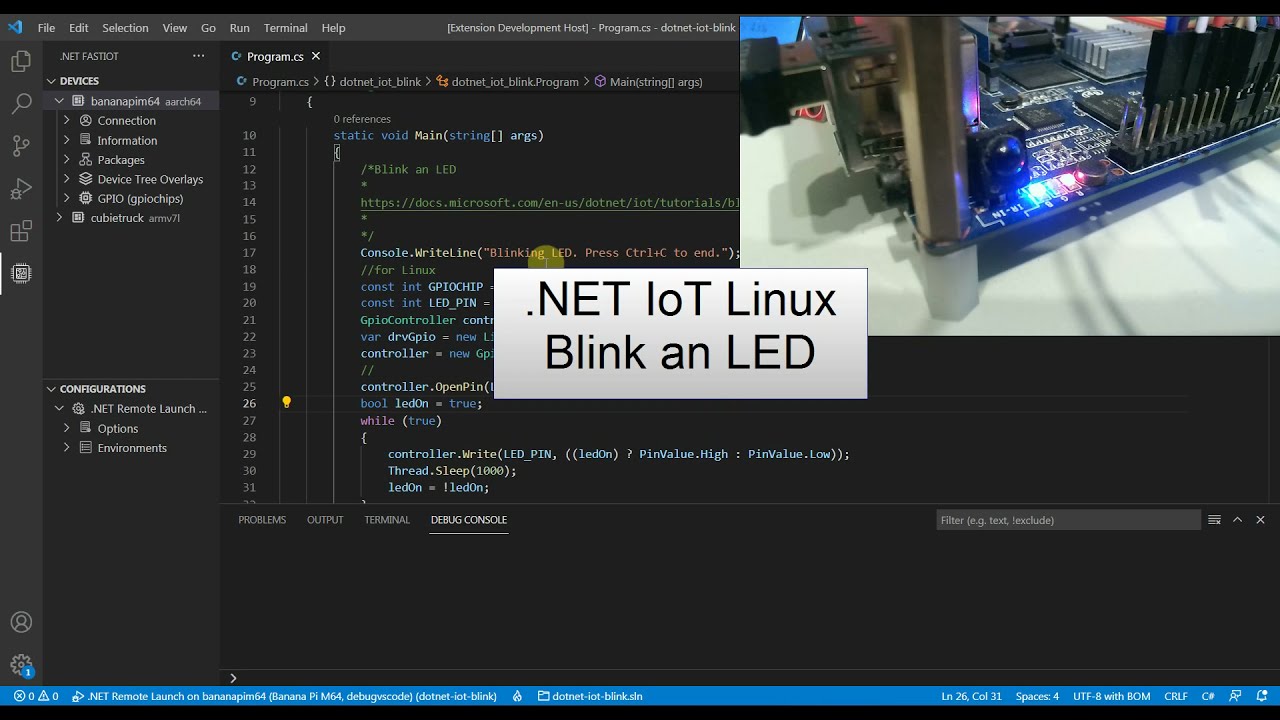Open the docs.microsoft.com link in code
Viewport: 1280px width, 720px height.
550,202
